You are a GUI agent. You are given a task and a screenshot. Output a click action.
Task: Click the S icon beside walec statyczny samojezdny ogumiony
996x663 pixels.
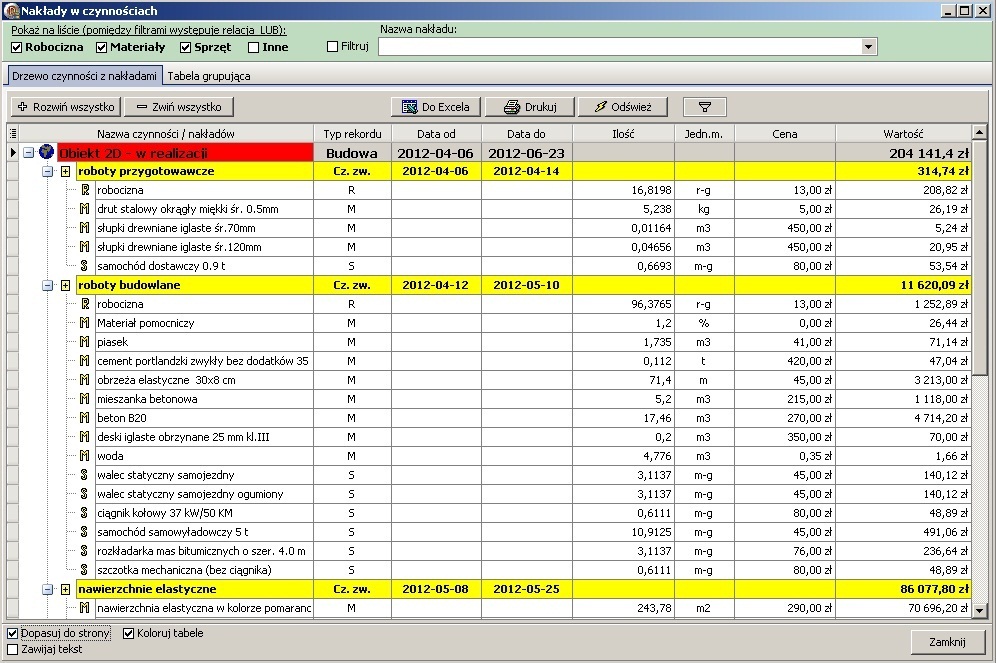pos(84,494)
